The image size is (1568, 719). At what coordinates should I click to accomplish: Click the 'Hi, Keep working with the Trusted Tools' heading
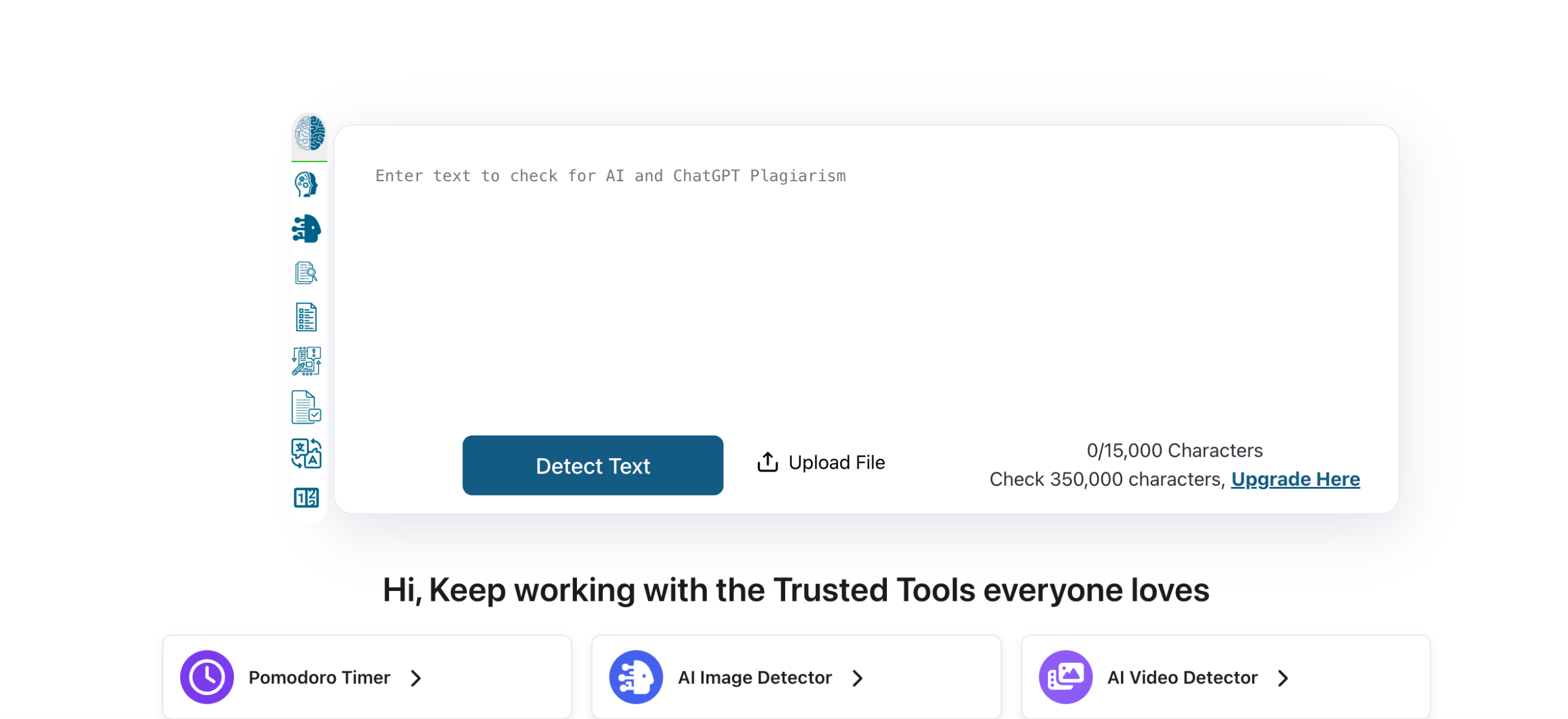[796, 590]
